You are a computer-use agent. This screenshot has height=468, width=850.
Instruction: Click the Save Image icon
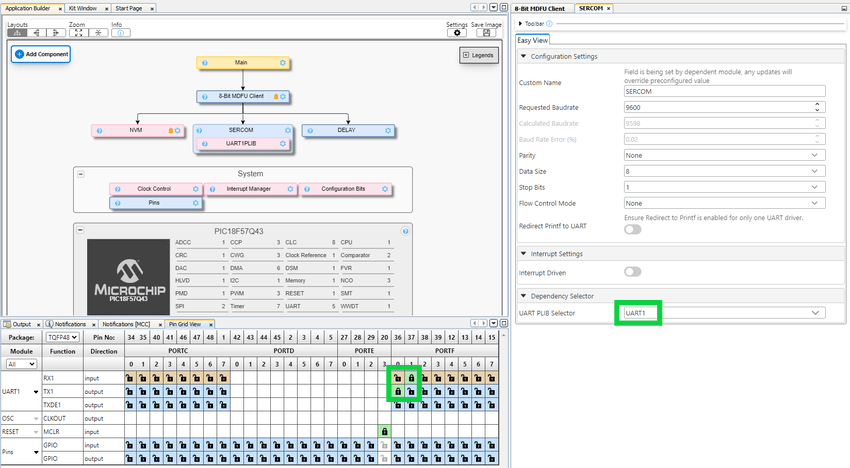click(487, 33)
